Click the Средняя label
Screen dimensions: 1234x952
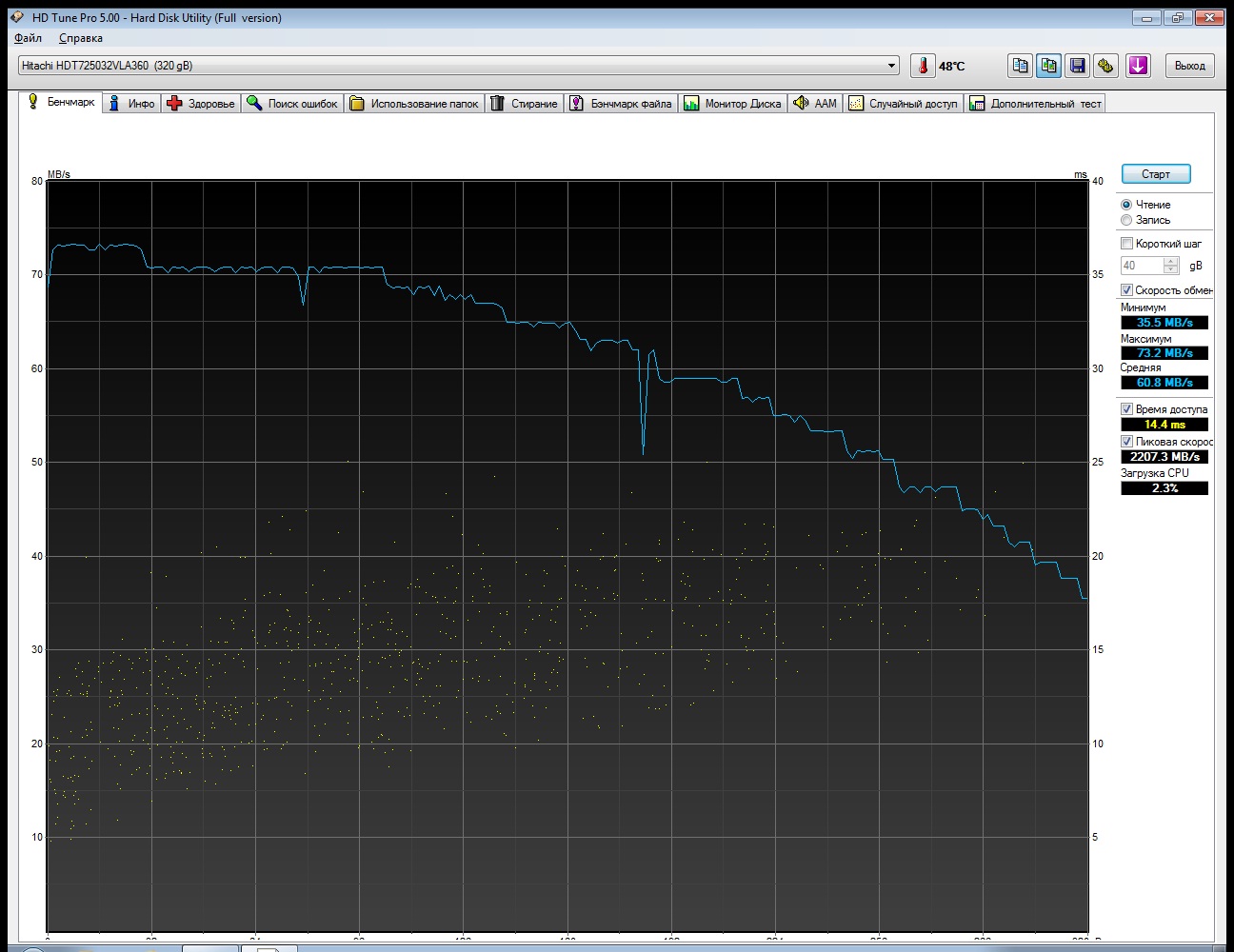coord(1141,367)
